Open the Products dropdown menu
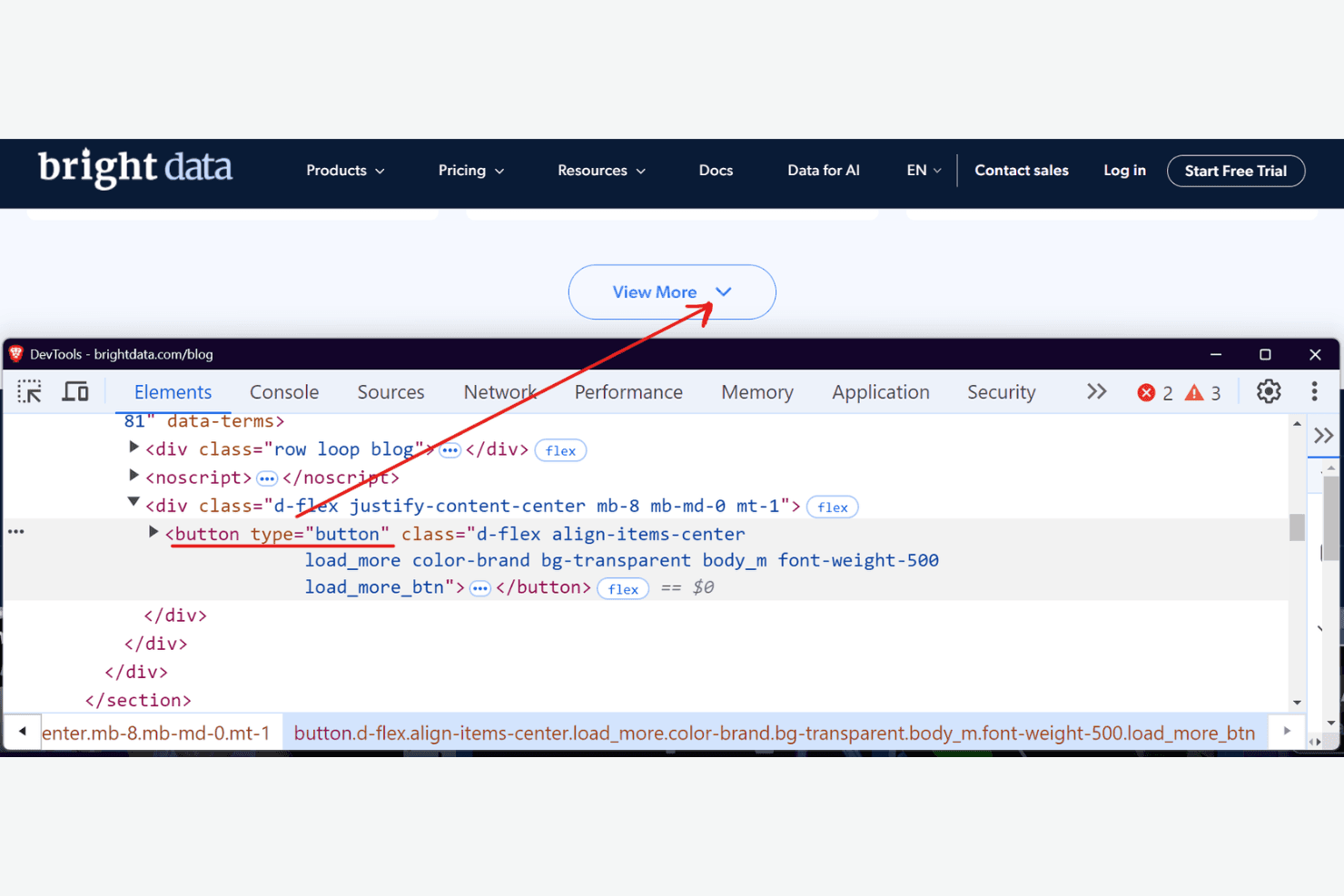 345,171
